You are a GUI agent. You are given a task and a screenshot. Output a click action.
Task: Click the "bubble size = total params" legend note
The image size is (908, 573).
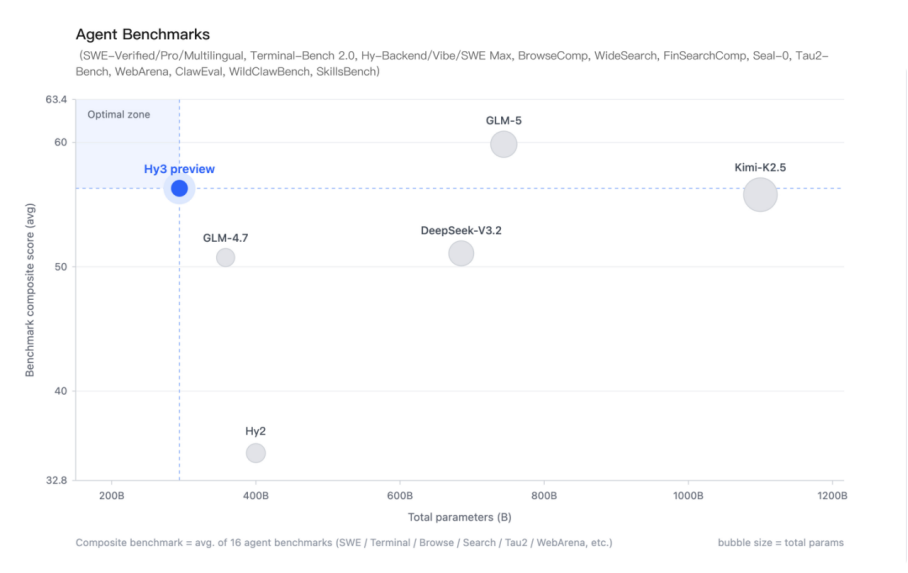point(780,543)
